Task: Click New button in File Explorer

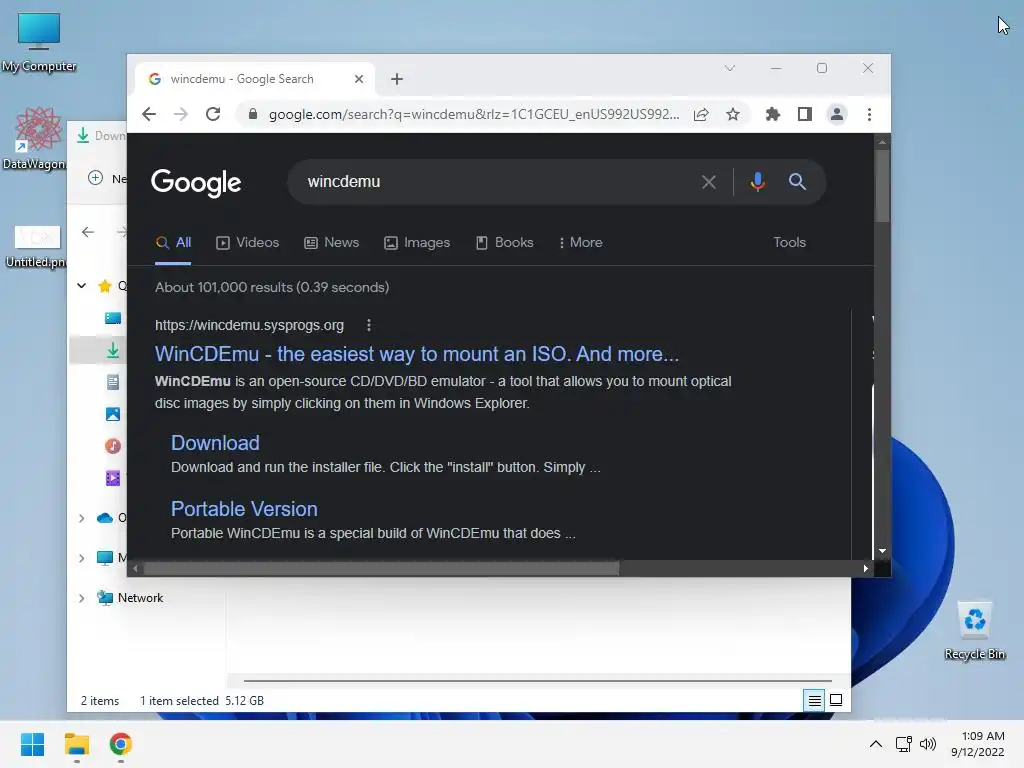Action: pos(106,178)
